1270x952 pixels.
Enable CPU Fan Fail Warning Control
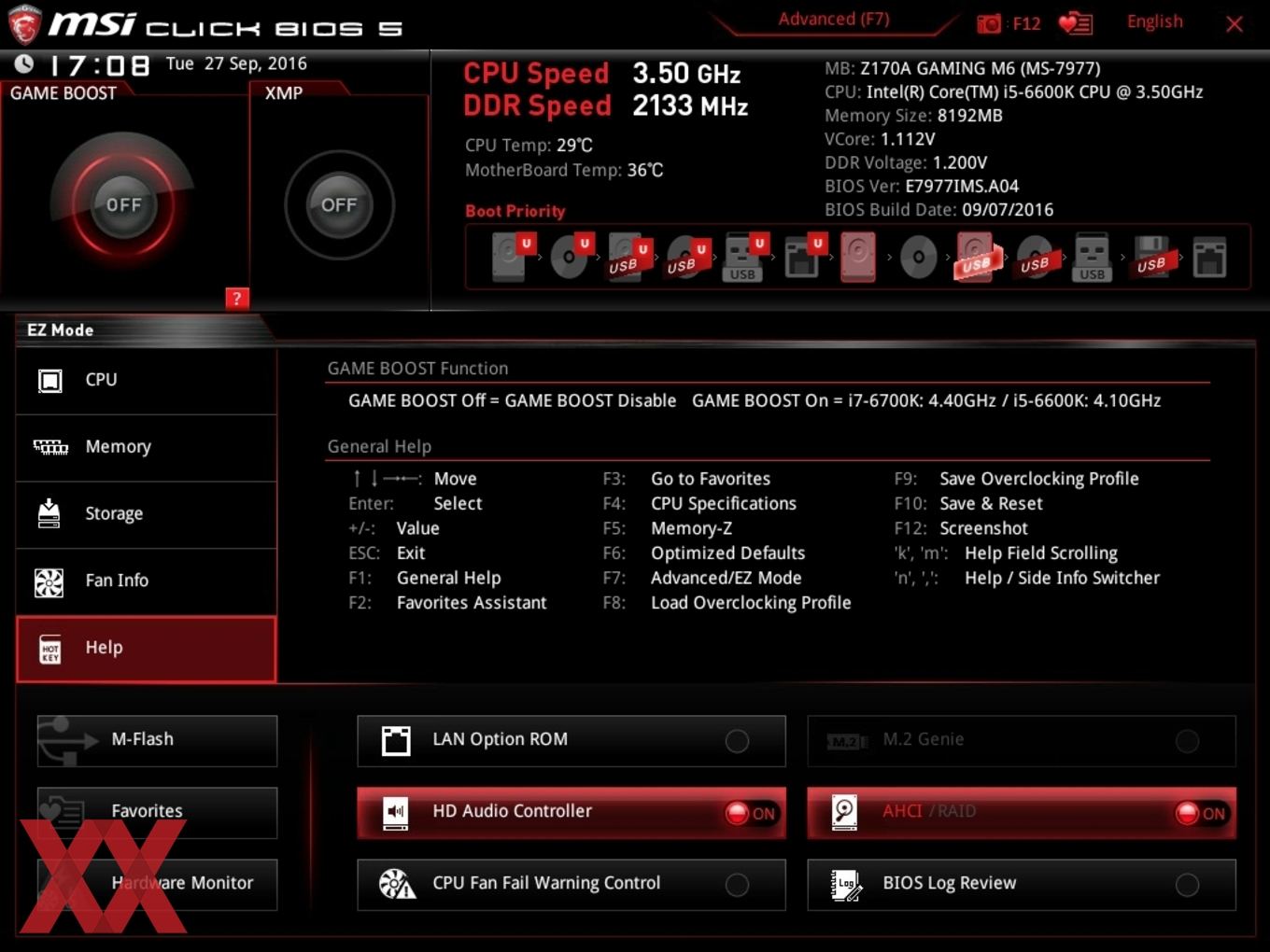point(571,884)
